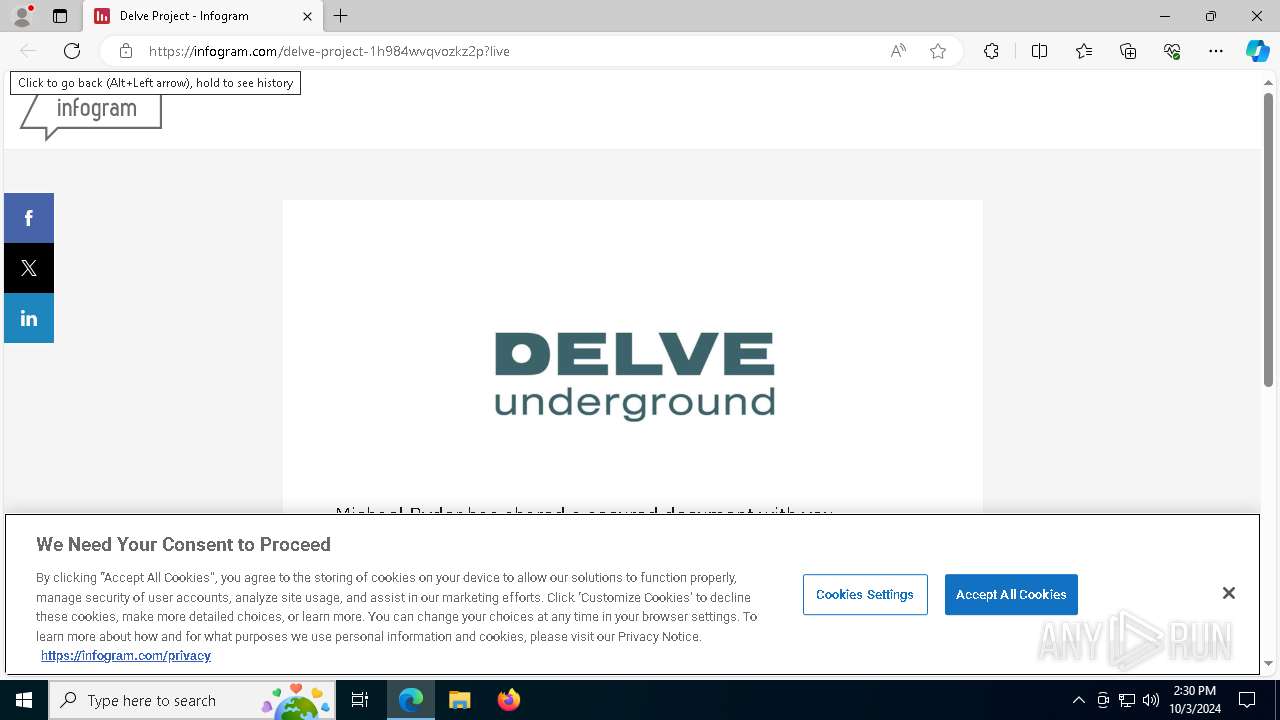The width and height of the screenshot is (1280, 720).
Task: Open network status tray icon
Action: [1127, 700]
